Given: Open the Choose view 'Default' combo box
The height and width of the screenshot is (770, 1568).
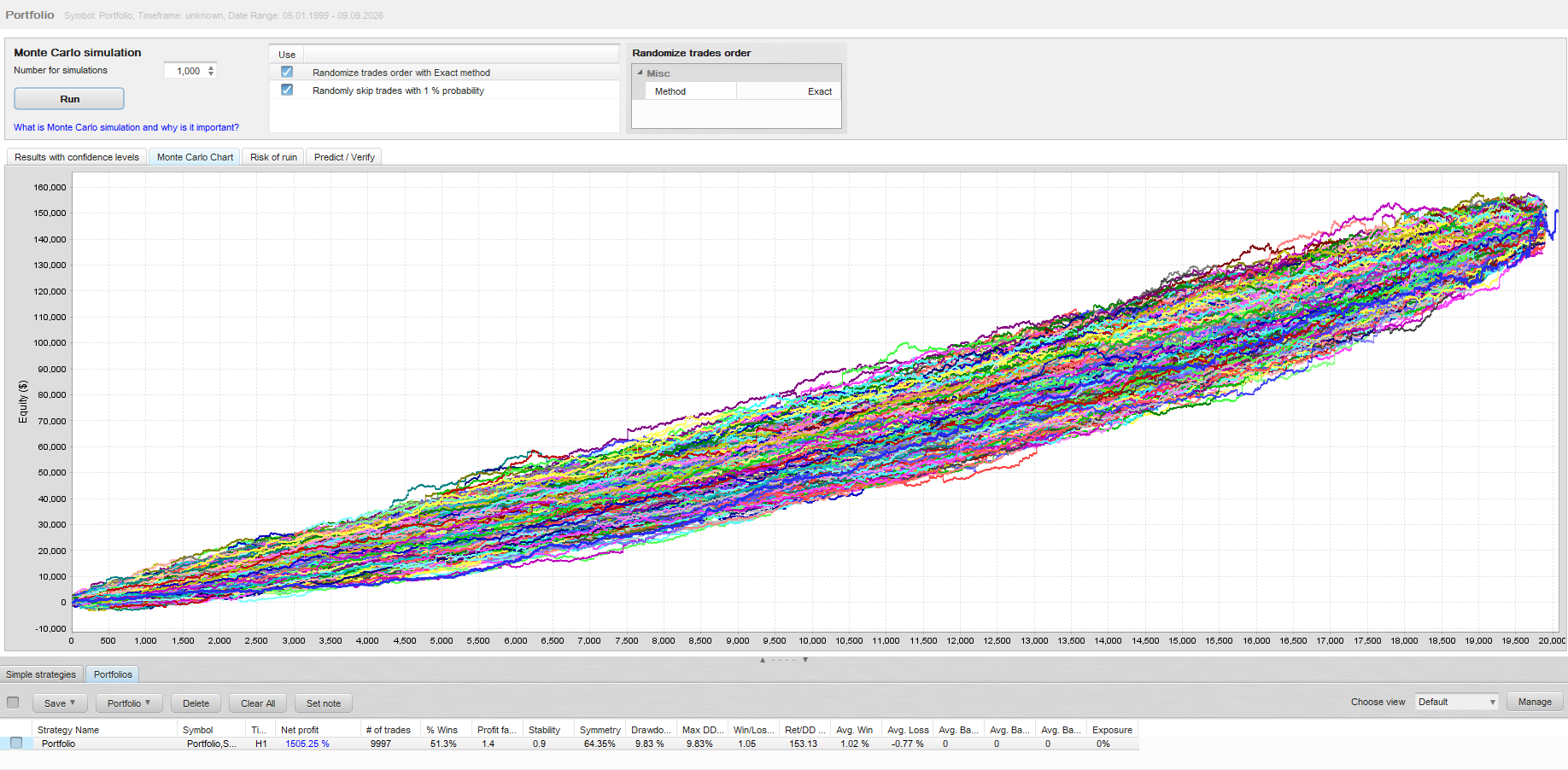Looking at the screenshot, I should click(x=1457, y=702).
